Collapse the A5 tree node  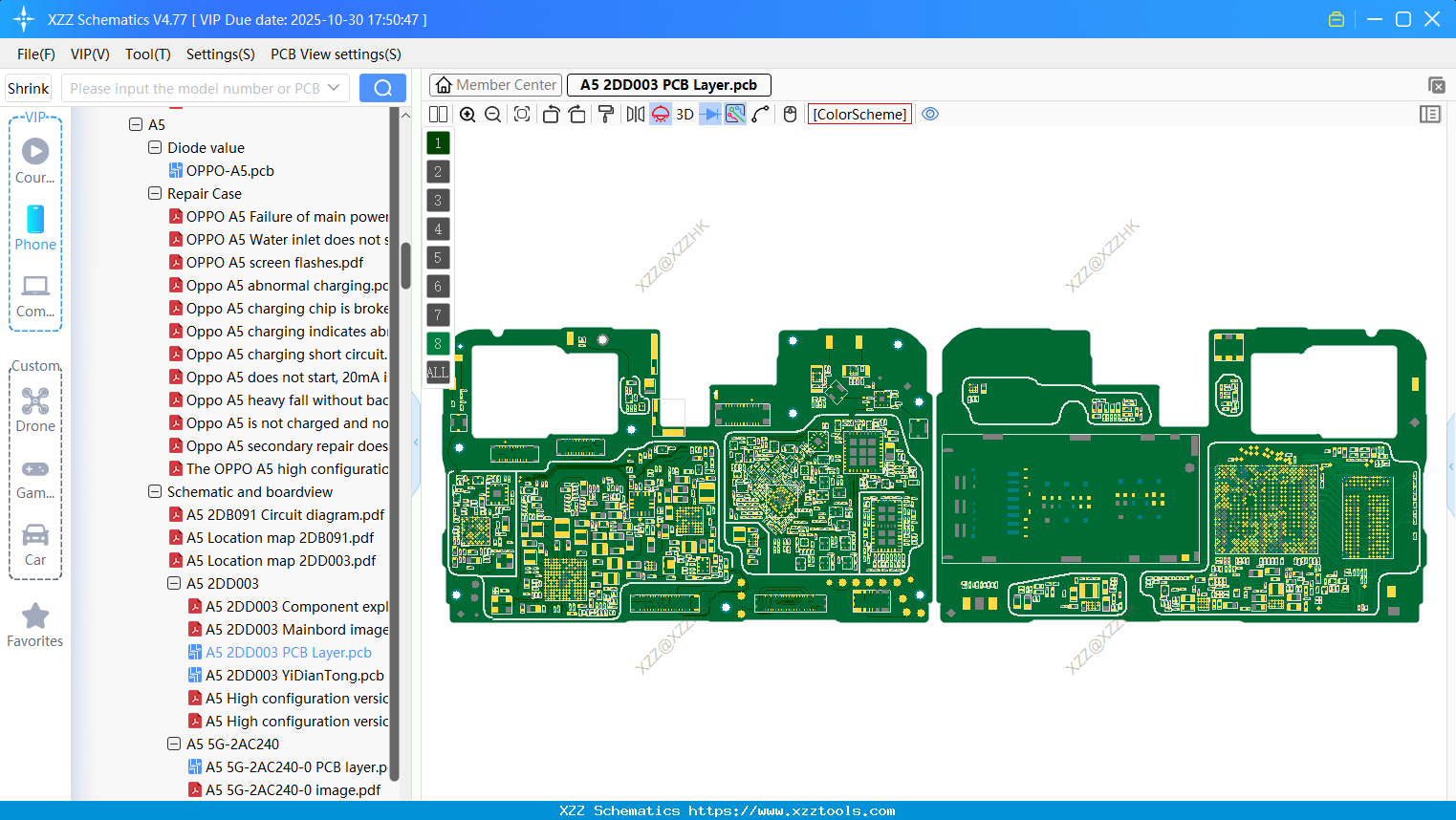136,125
